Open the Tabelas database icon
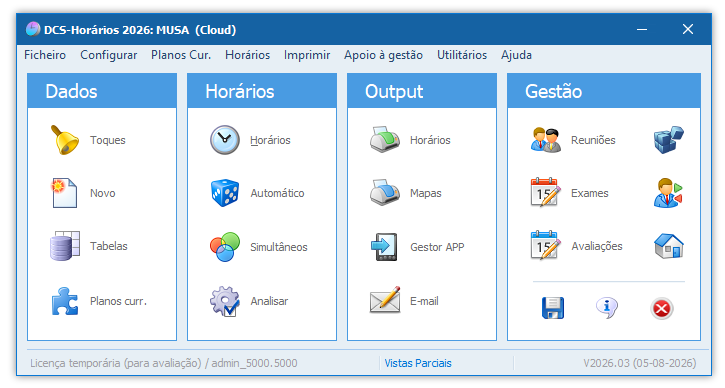 point(65,246)
